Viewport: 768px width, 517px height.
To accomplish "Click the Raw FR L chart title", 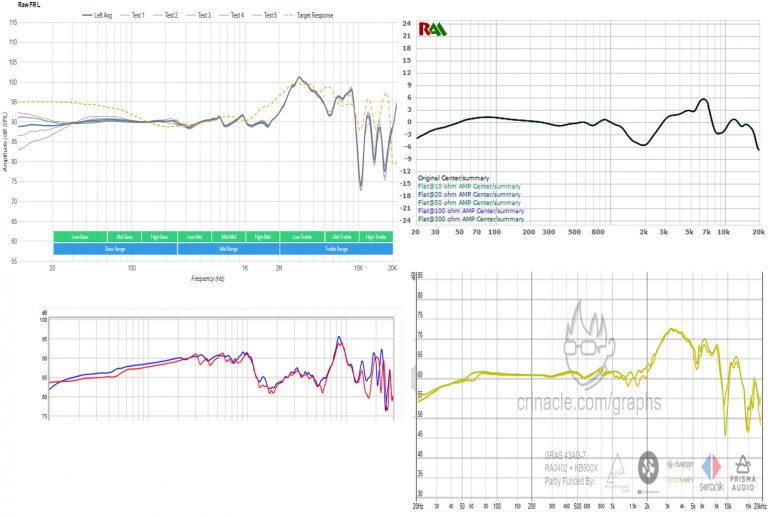I will pos(28,4).
